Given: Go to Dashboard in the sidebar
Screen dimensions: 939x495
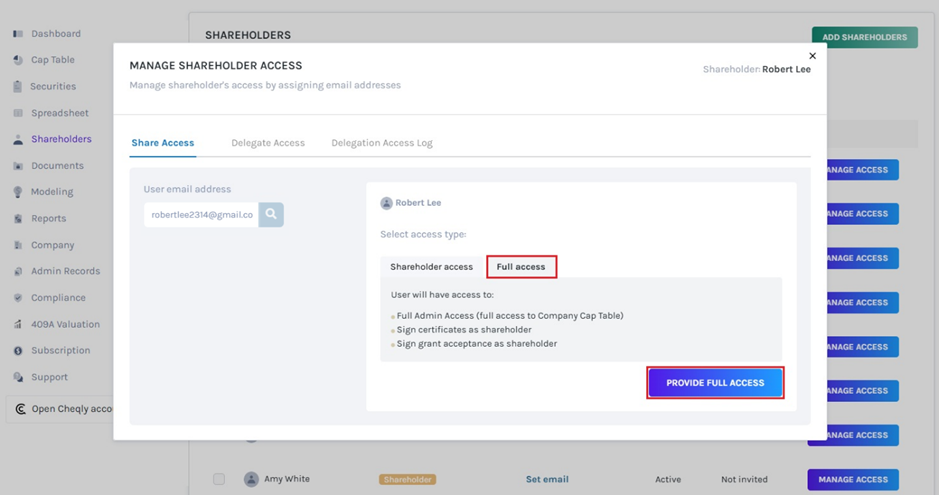Looking at the screenshot, I should tap(56, 34).
